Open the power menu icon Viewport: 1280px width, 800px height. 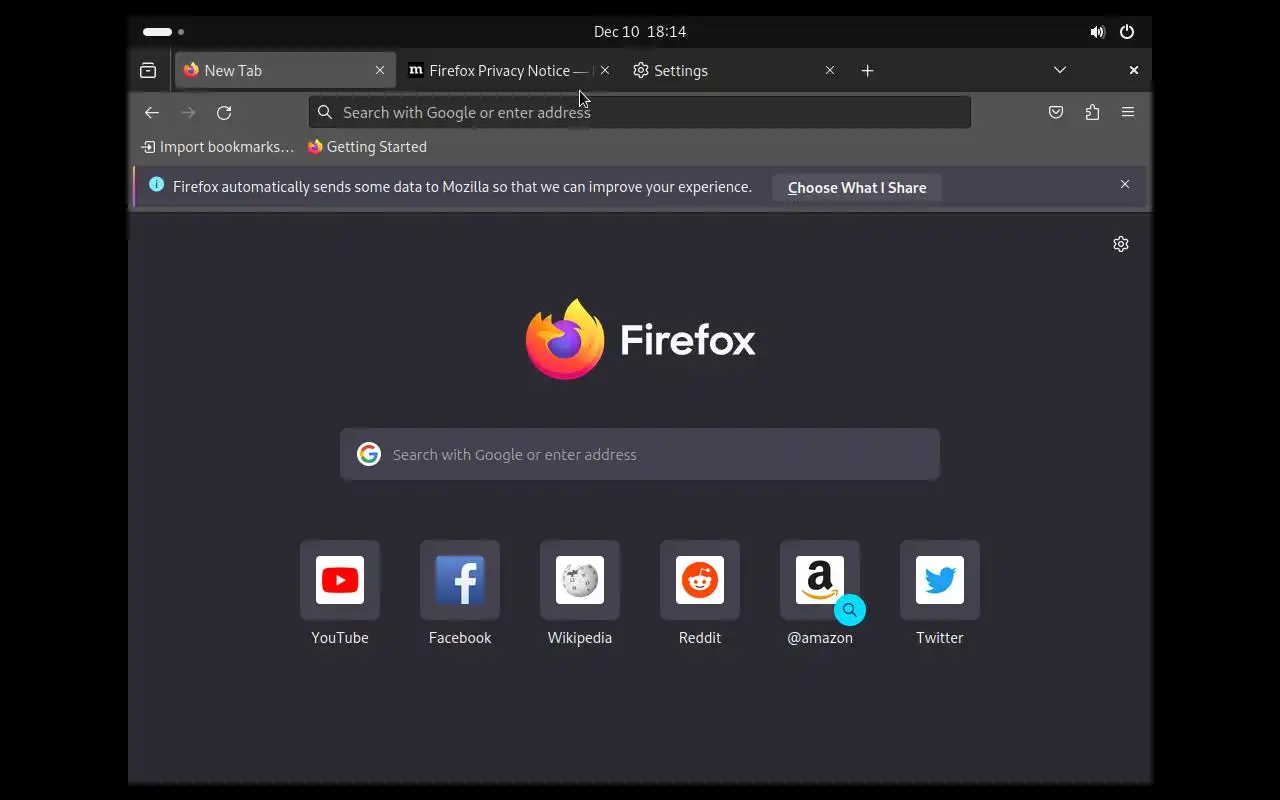tap(1127, 32)
